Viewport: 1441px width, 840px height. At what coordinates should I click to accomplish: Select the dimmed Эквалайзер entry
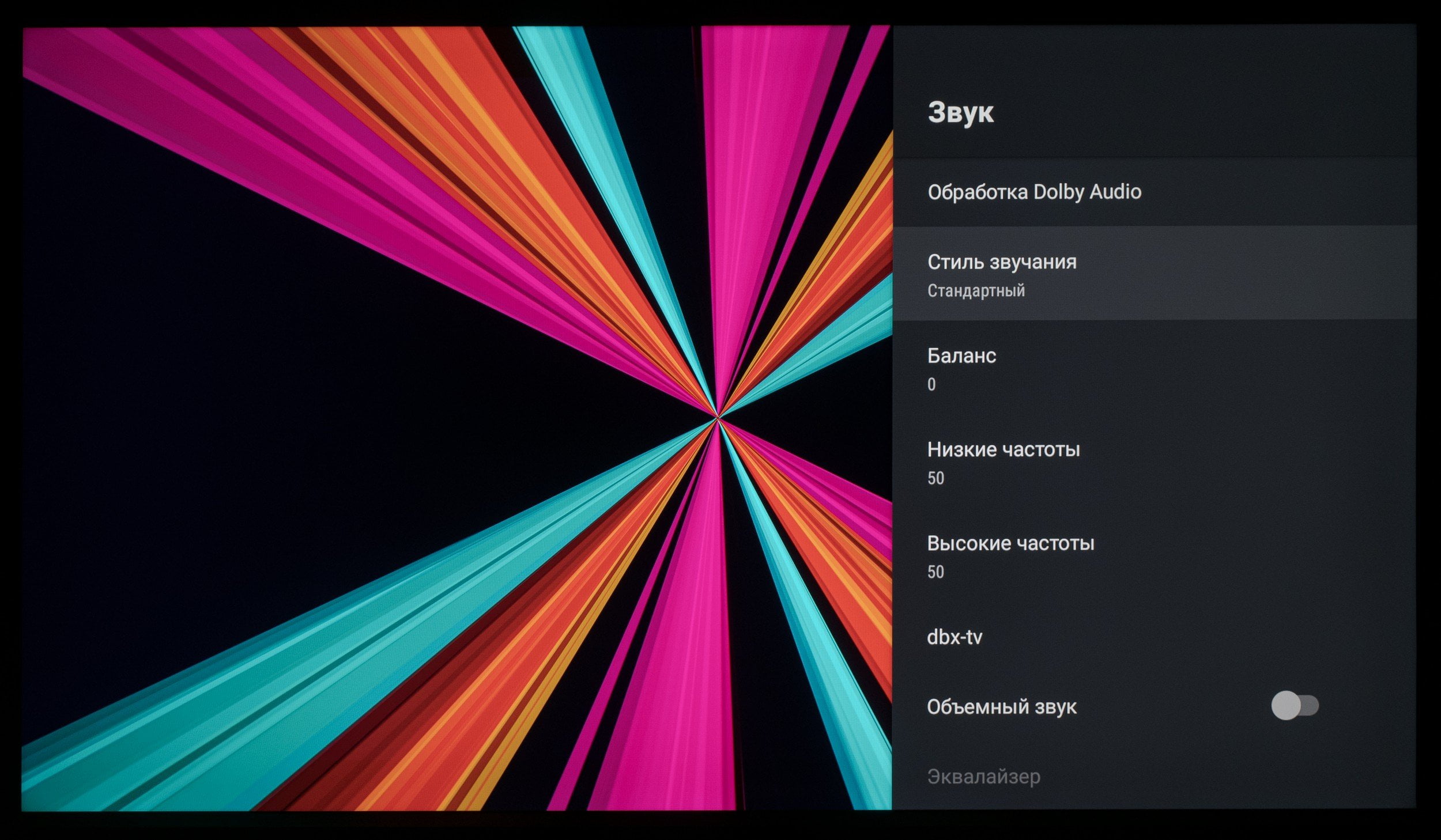point(1154,777)
